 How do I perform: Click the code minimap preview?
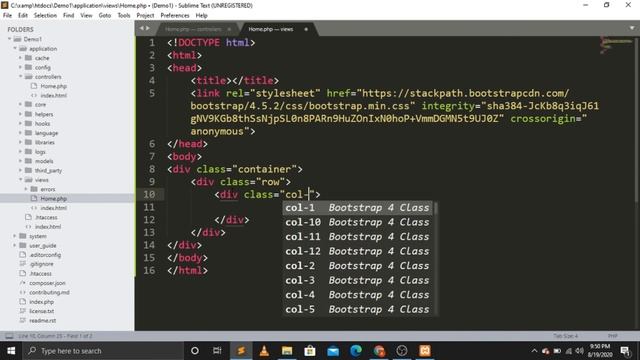616,45
